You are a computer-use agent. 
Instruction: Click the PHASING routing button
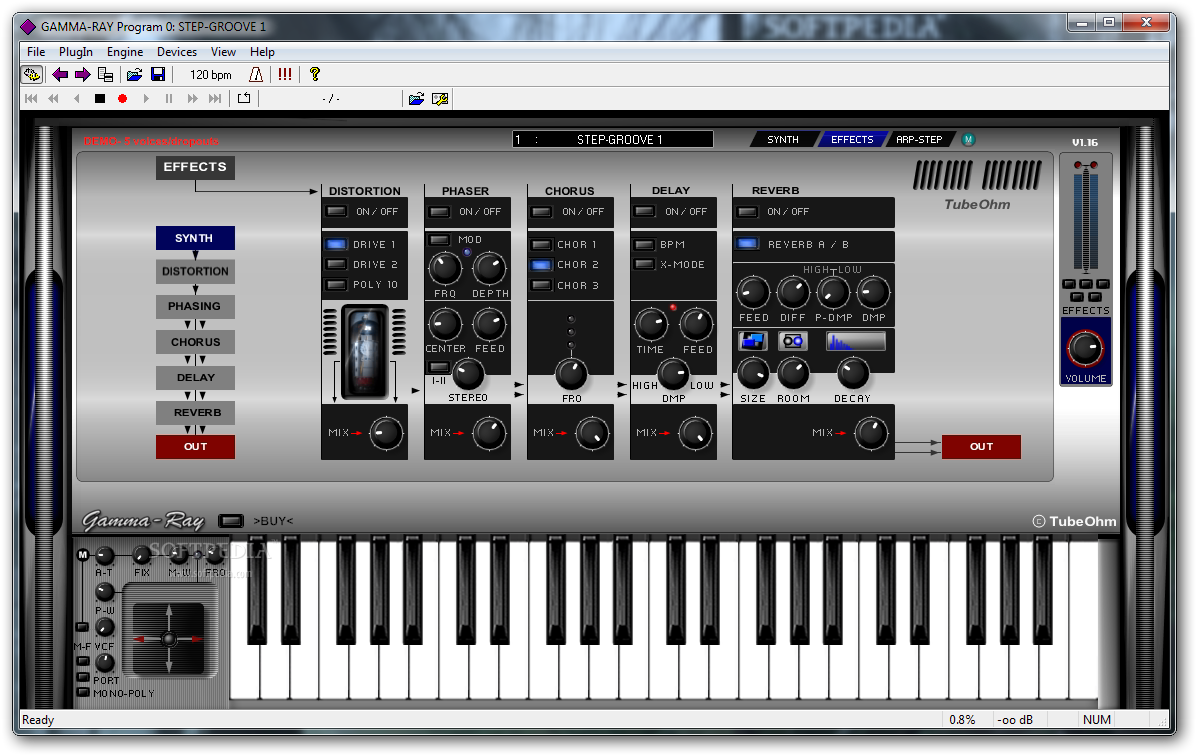[x=195, y=306]
